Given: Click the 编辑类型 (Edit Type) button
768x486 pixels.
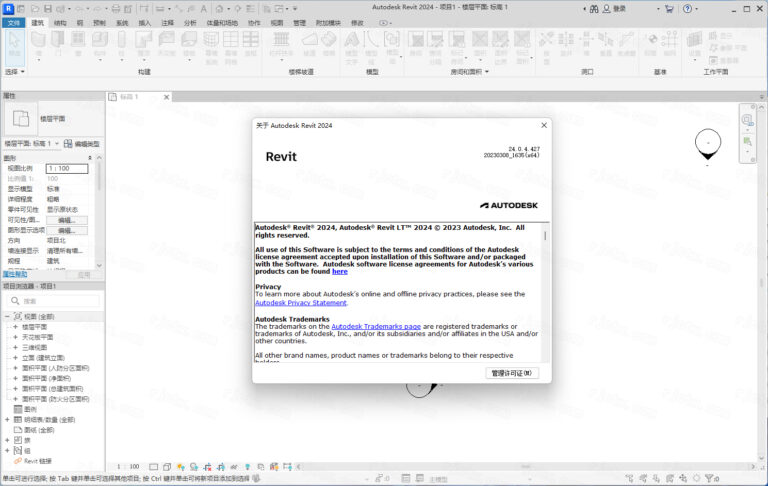Looking at the screenshot, I should (82, 144).
